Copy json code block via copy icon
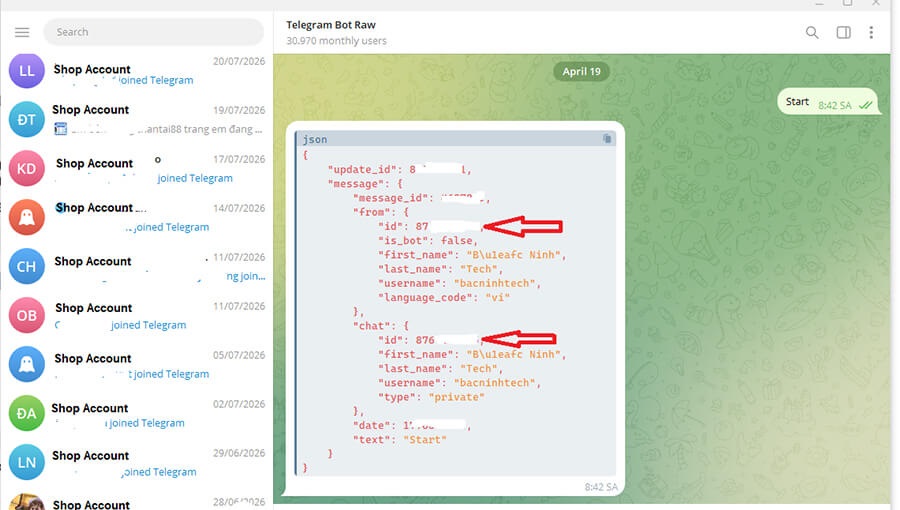The image size is (900, 510). [607, 139]
